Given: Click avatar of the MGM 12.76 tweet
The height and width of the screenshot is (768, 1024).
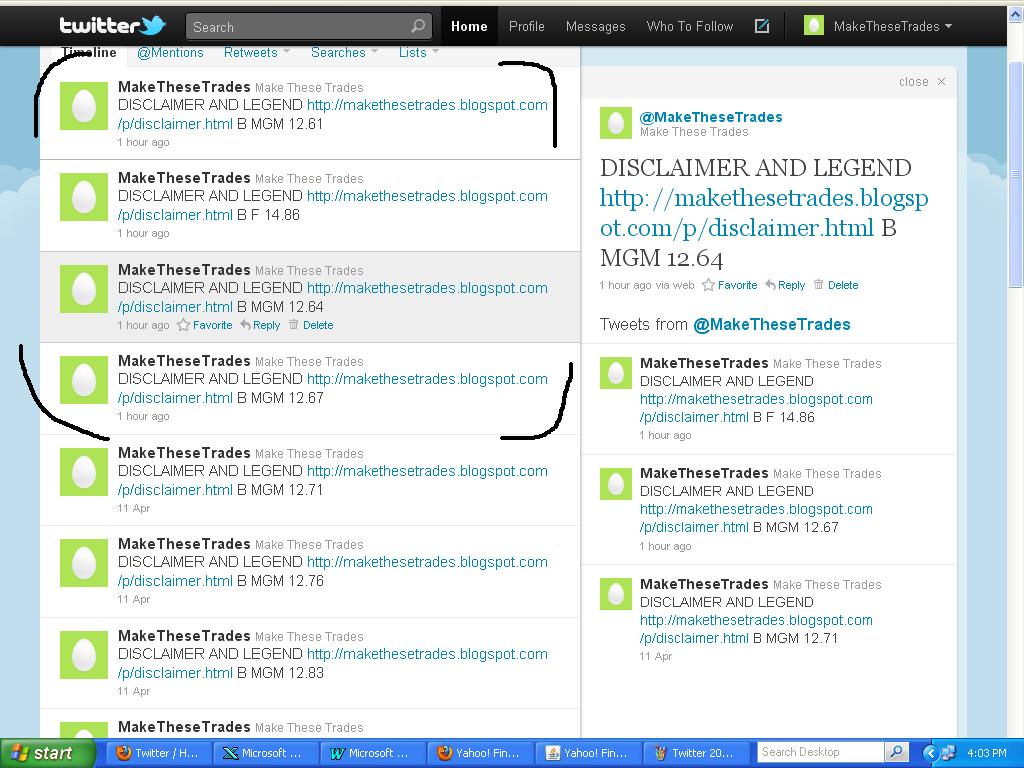Looking at the screenshot, I should (84, 563).
